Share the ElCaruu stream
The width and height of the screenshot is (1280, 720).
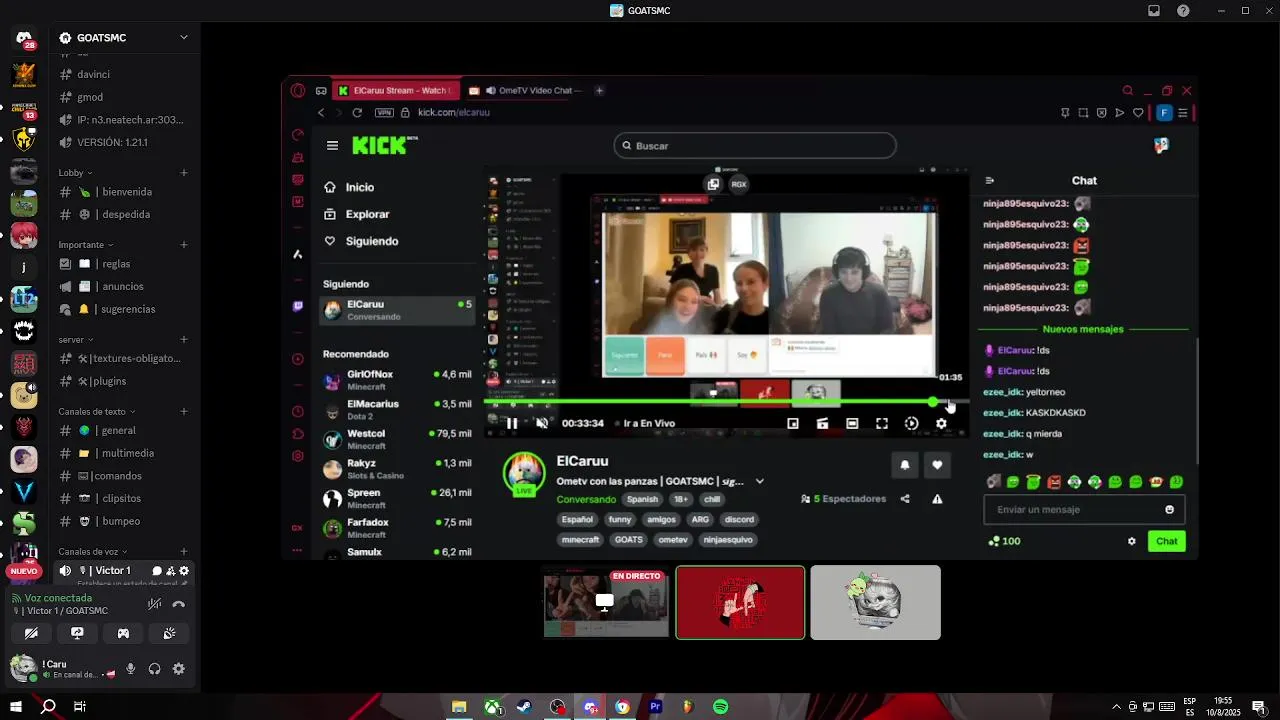[x=905, y=499]
